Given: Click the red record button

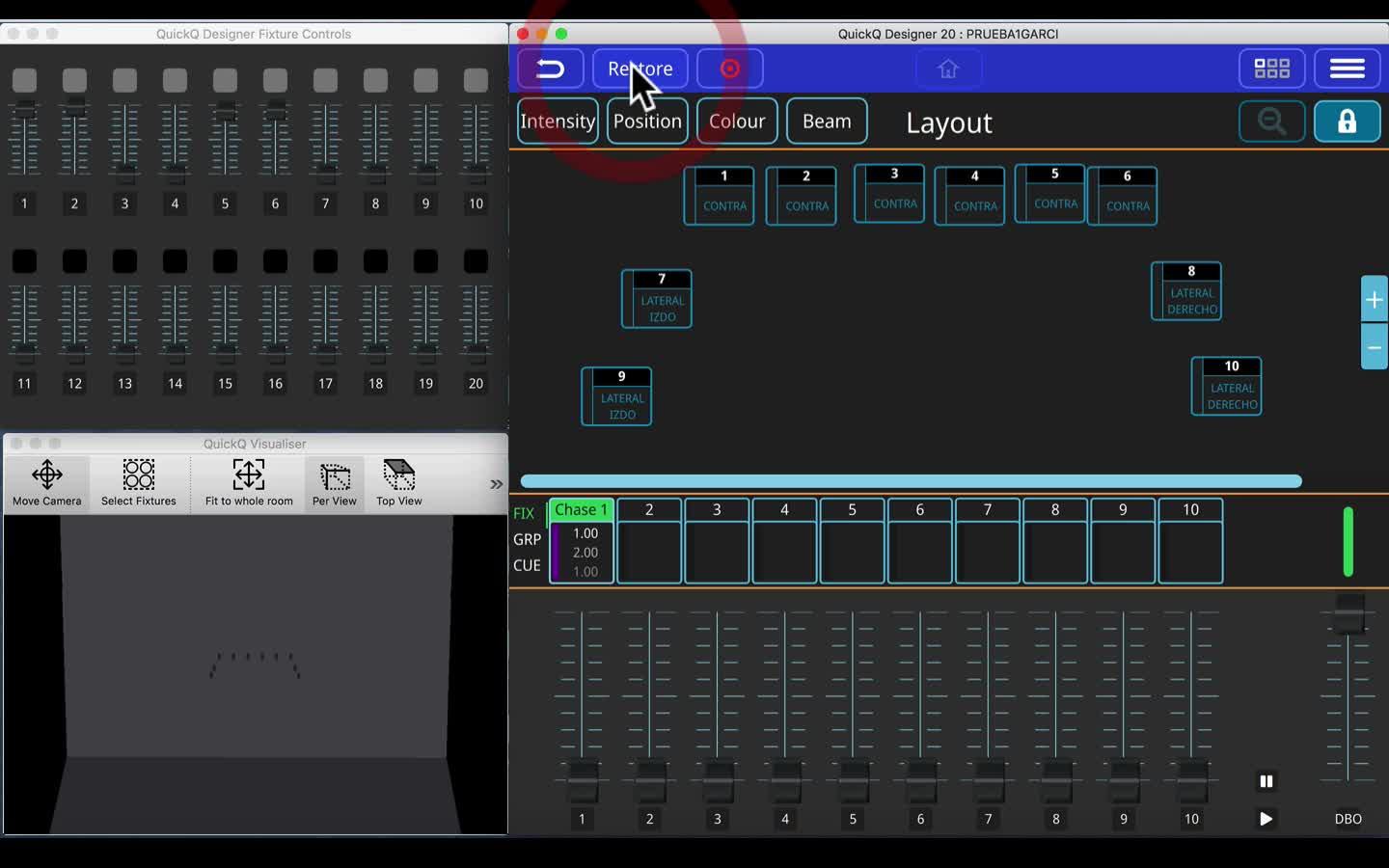Looking at the screenshot, I should pyautogui.click(x=730, y=68).
